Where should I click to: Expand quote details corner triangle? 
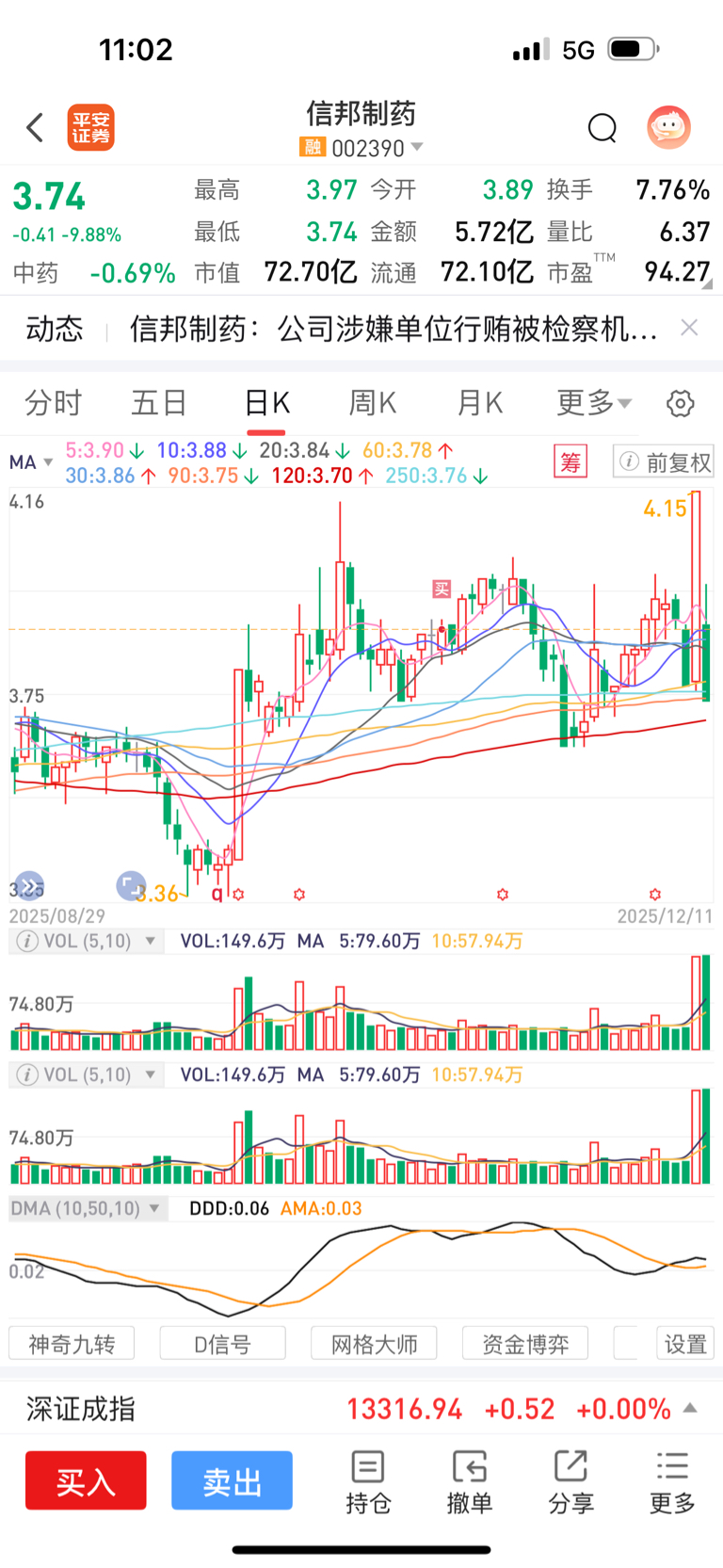[x=707, y=283]
